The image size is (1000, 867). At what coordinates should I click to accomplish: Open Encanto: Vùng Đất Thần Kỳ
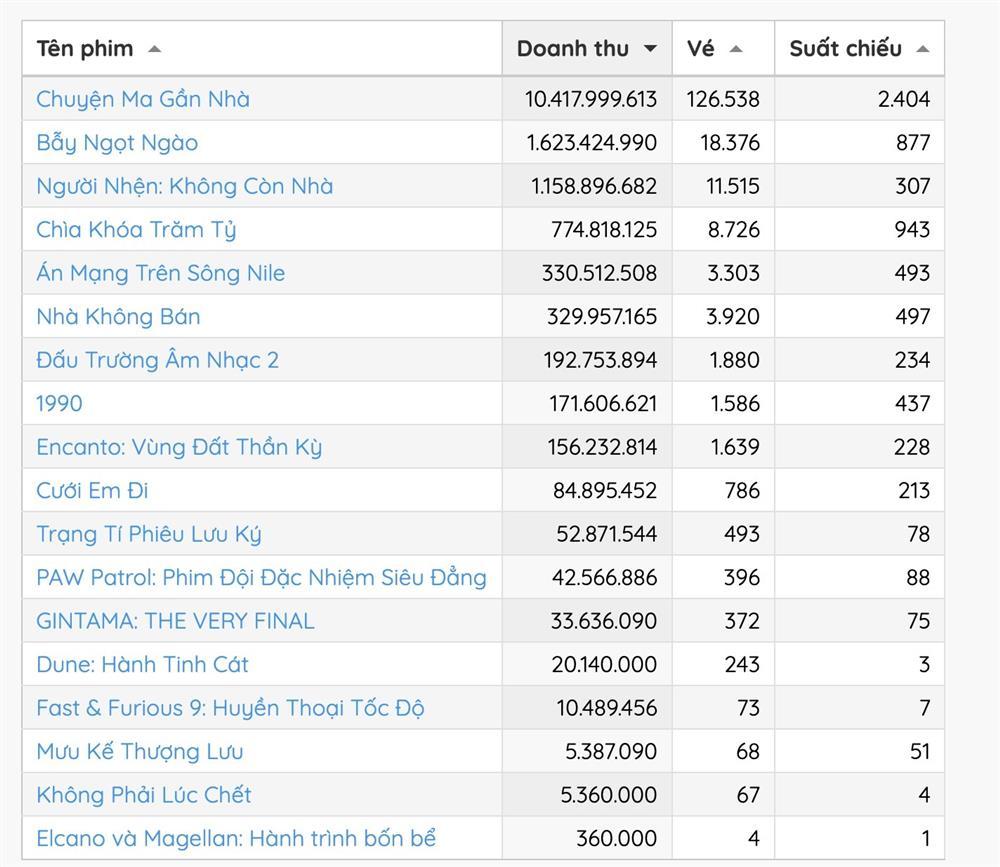(x=179, y=447)
